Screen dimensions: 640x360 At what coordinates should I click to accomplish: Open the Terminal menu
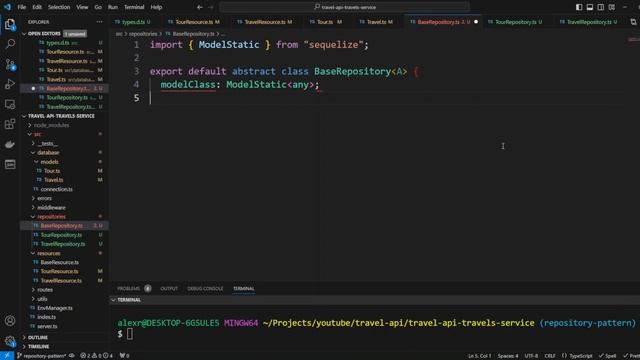(134, 7)
